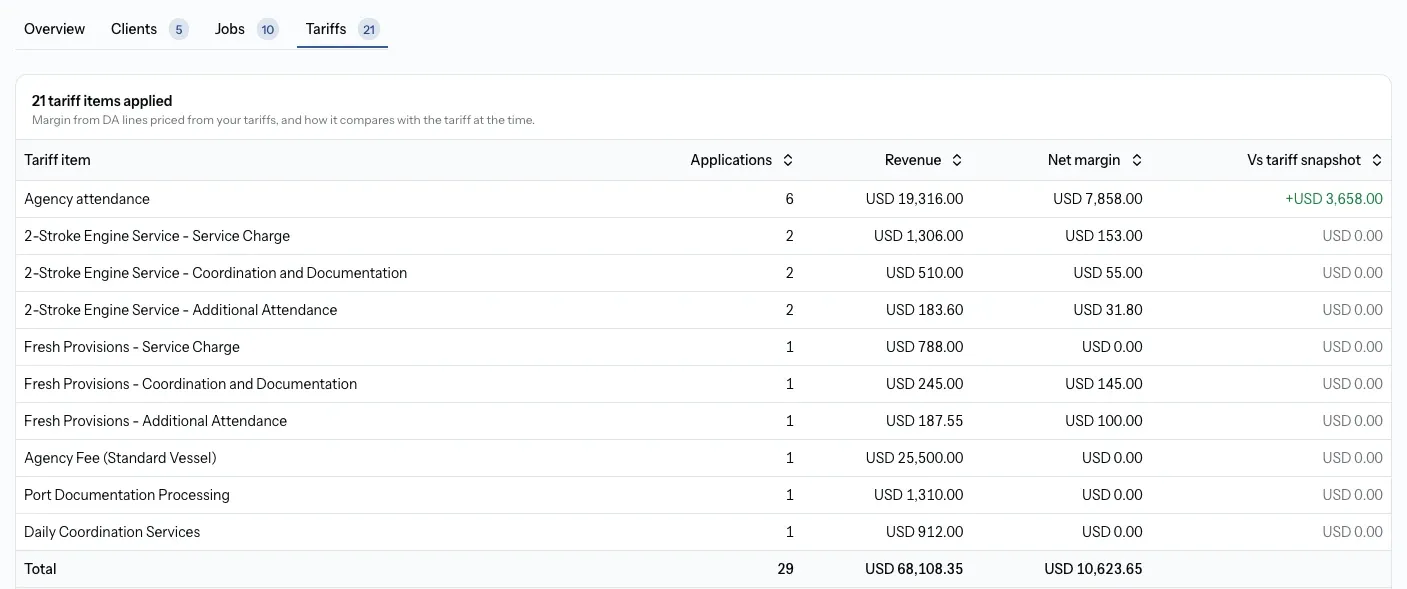
Task: Click revenue value USD 912.00
Action: (924, 532)
